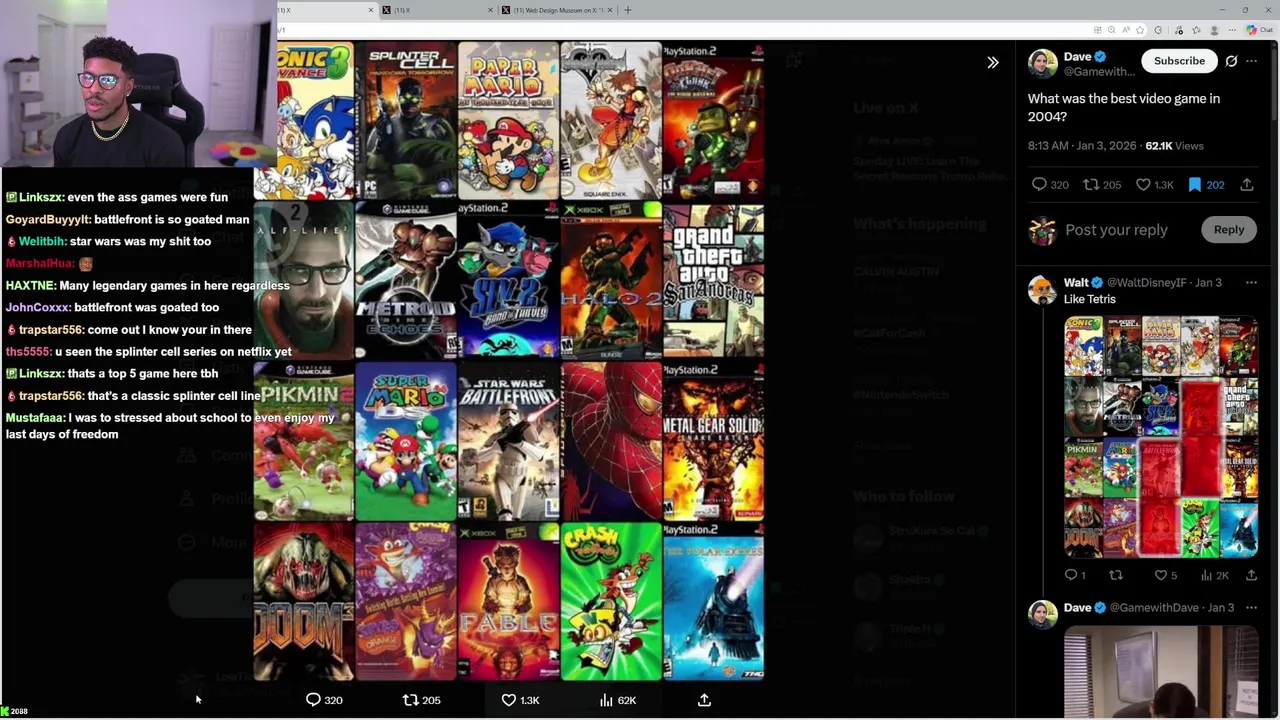
Task: Click @GamewithDave handle on Jan 3 reply
Action: tap(1156, 608)
